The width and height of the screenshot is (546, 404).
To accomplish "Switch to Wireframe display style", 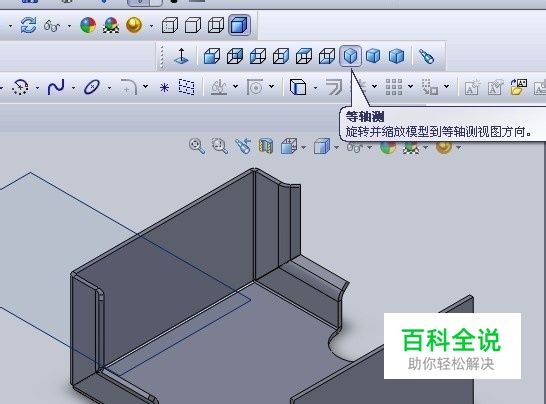I will tap(216, 25).
